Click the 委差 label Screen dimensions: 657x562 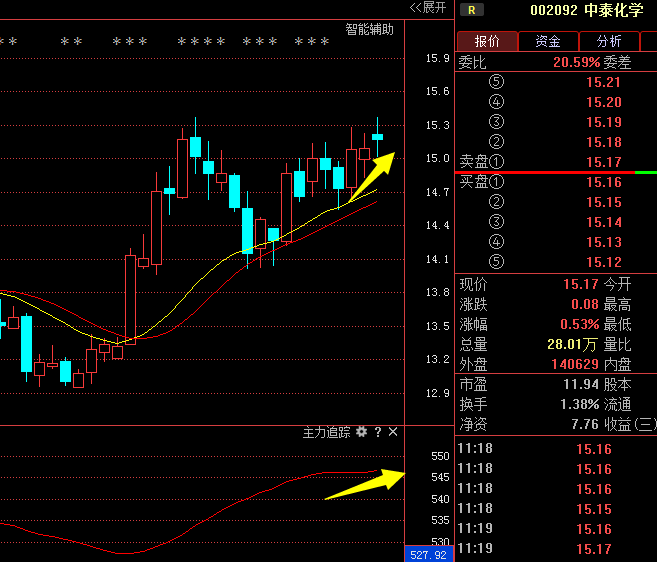[617, 62]
